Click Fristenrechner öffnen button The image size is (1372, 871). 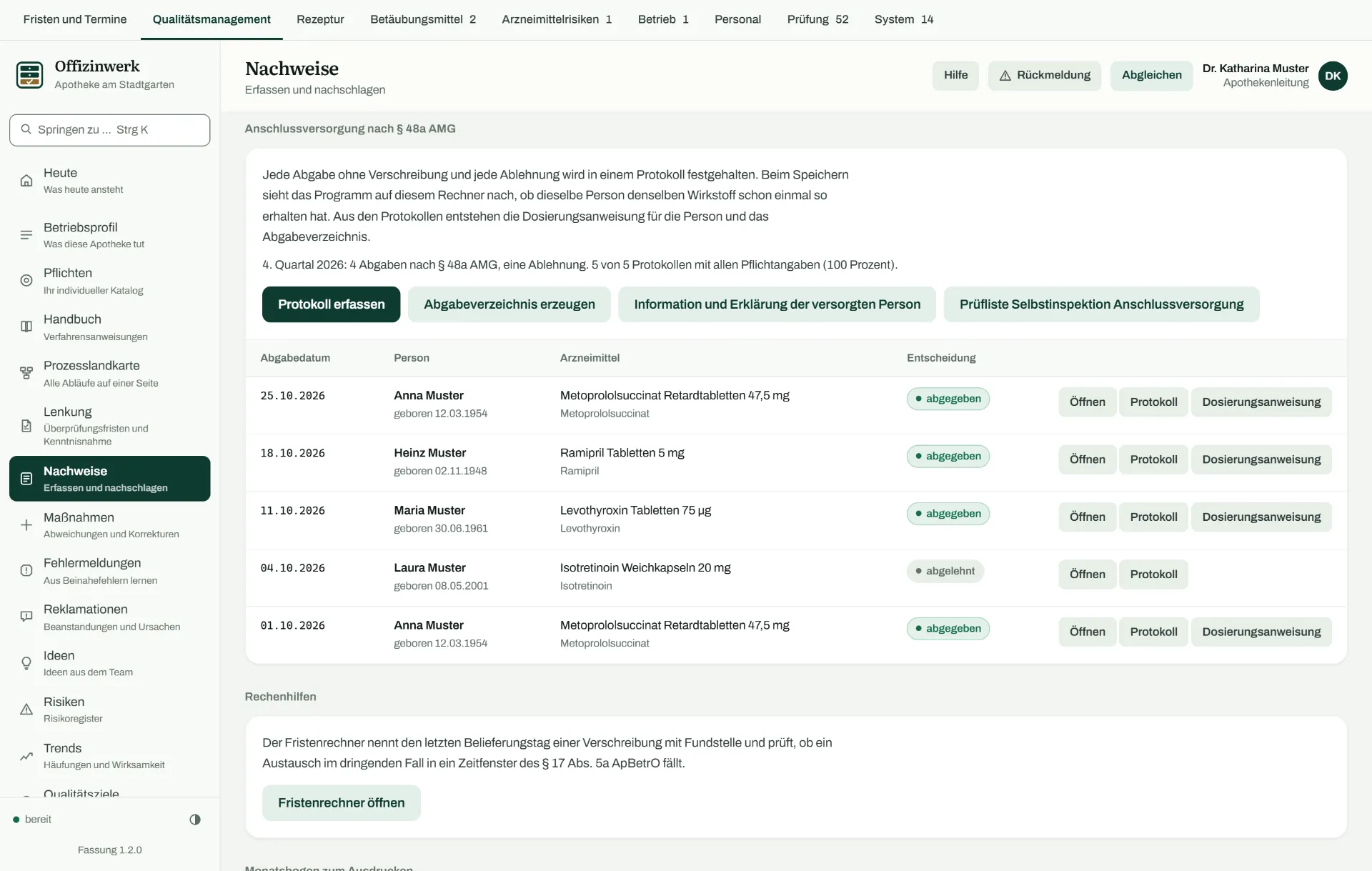click(x=341, y=803)
